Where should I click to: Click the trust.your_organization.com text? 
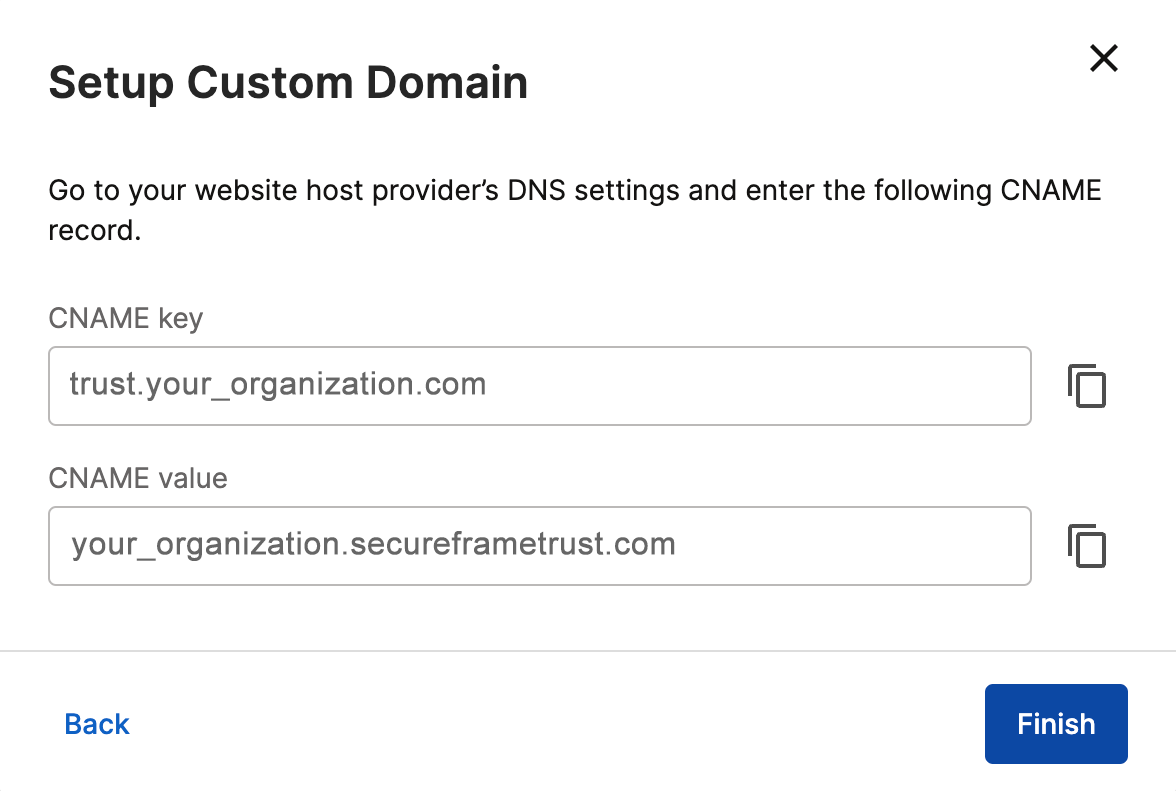coord(278,385)
